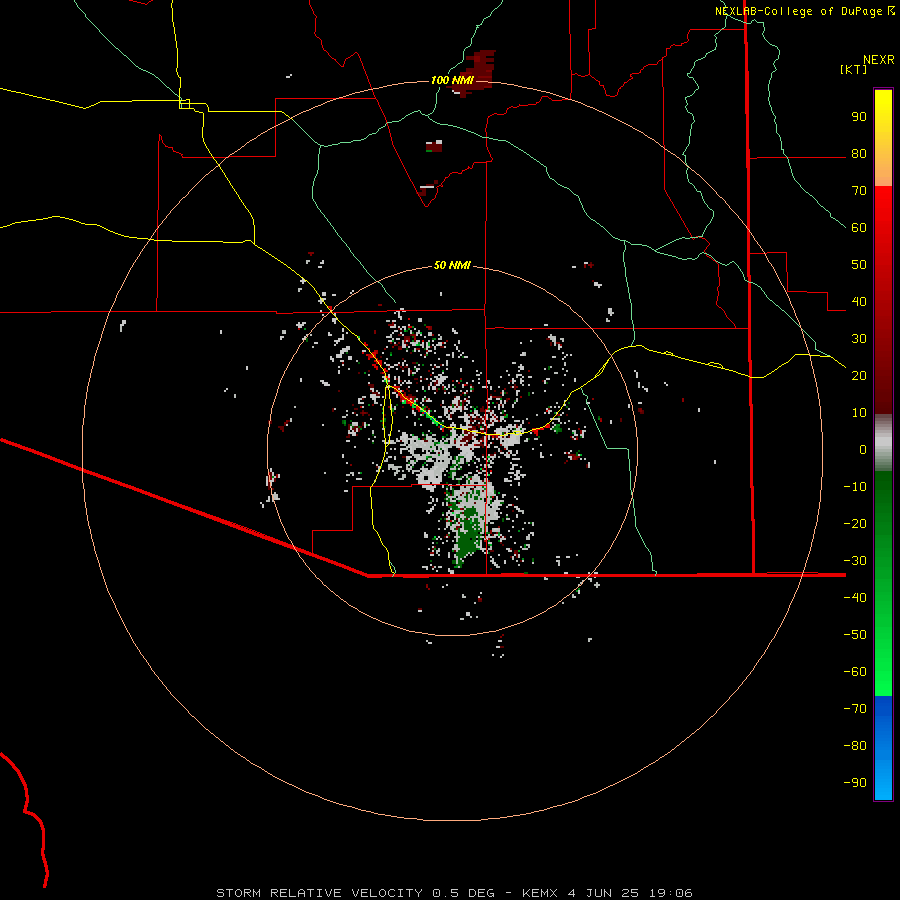900x900 pixels.
Task: Click the 50 value on the velocity scale
Action: point(859,265)
